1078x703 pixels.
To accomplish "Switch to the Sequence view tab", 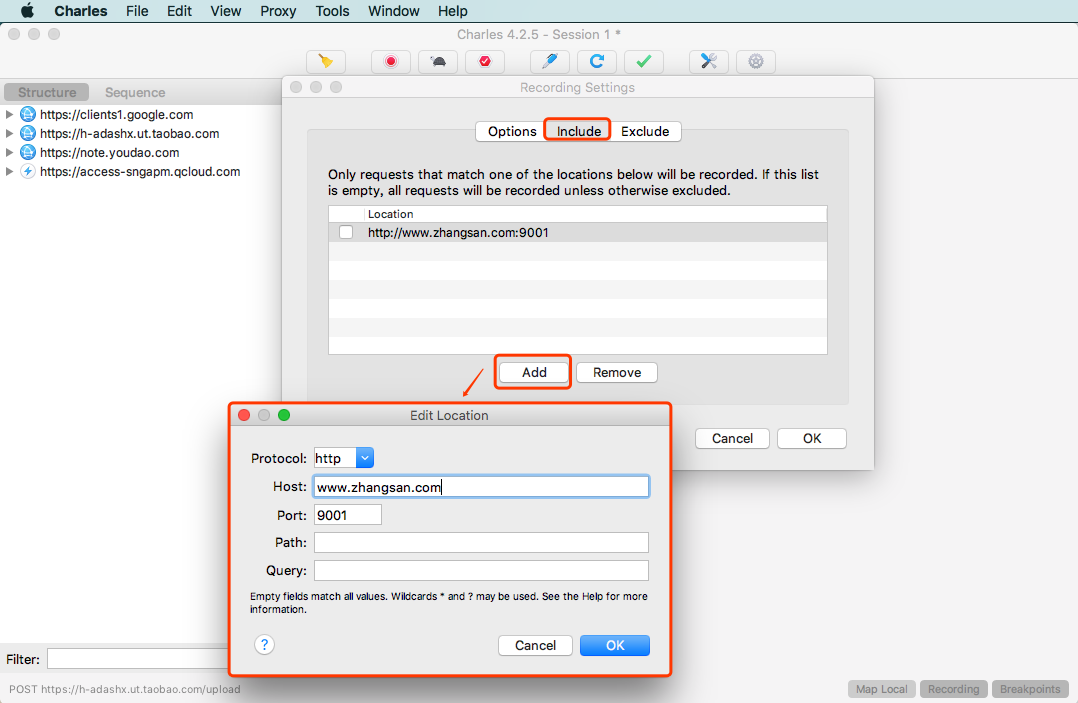I will (135, 92).
